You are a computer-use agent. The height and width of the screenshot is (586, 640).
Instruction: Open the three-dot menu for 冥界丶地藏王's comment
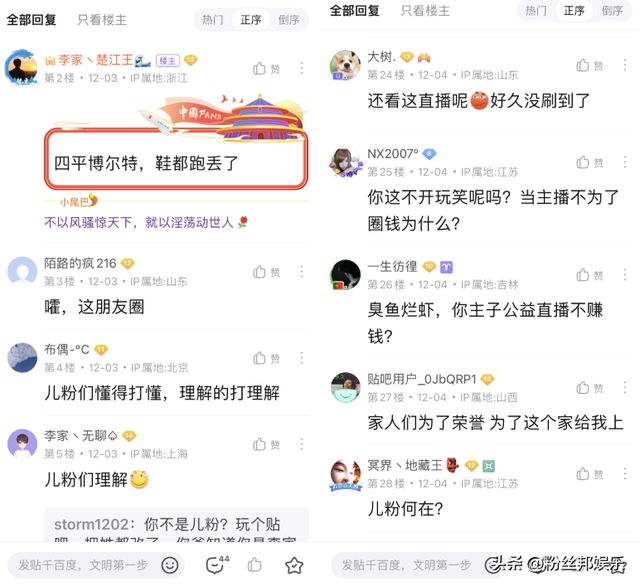[x=625, y=474]
